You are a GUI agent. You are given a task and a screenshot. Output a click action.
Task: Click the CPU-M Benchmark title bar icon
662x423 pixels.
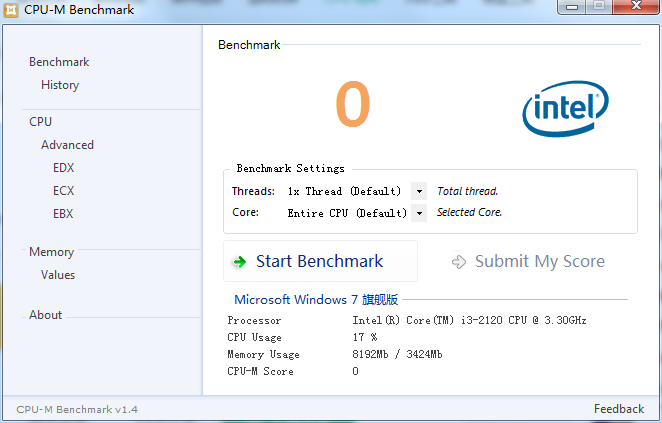[11, 10]
